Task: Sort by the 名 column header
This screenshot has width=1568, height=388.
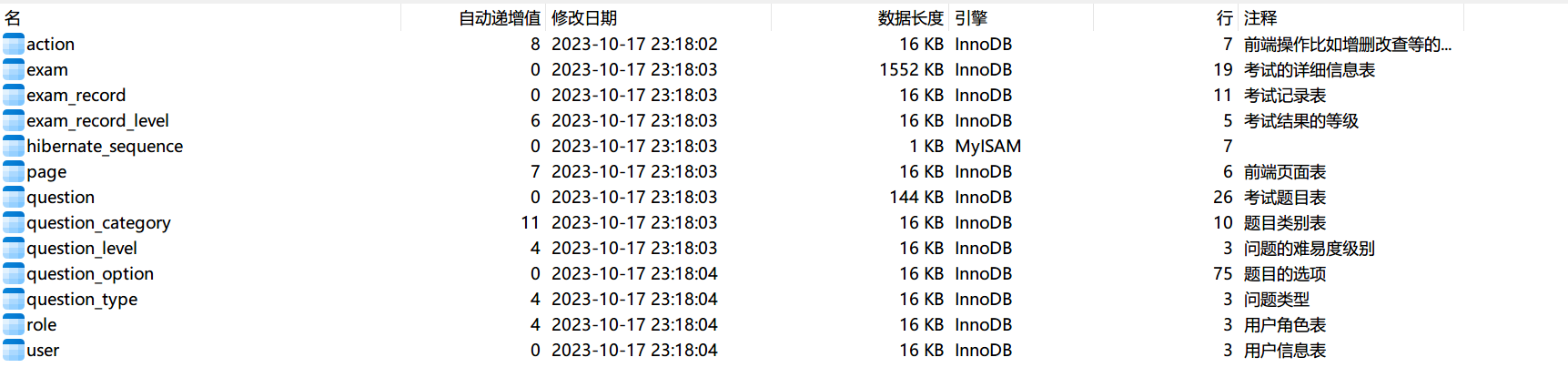Action: point(13,18)
